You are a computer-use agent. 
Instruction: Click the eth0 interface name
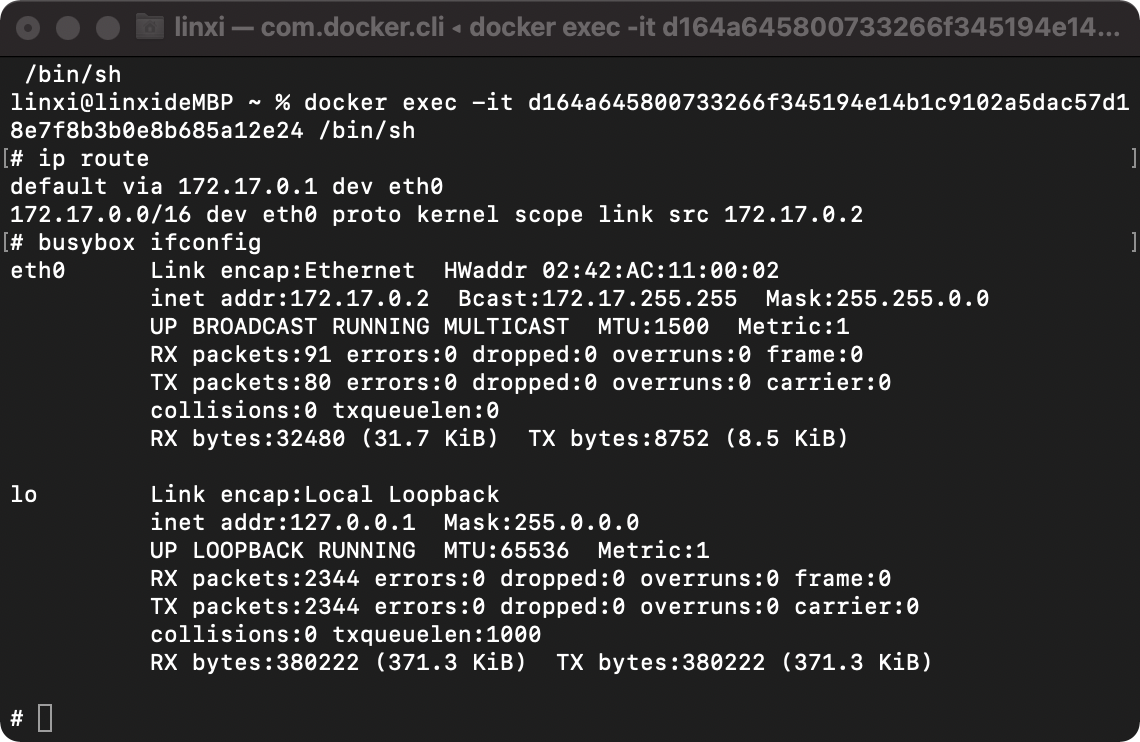(x=36, y=270)
